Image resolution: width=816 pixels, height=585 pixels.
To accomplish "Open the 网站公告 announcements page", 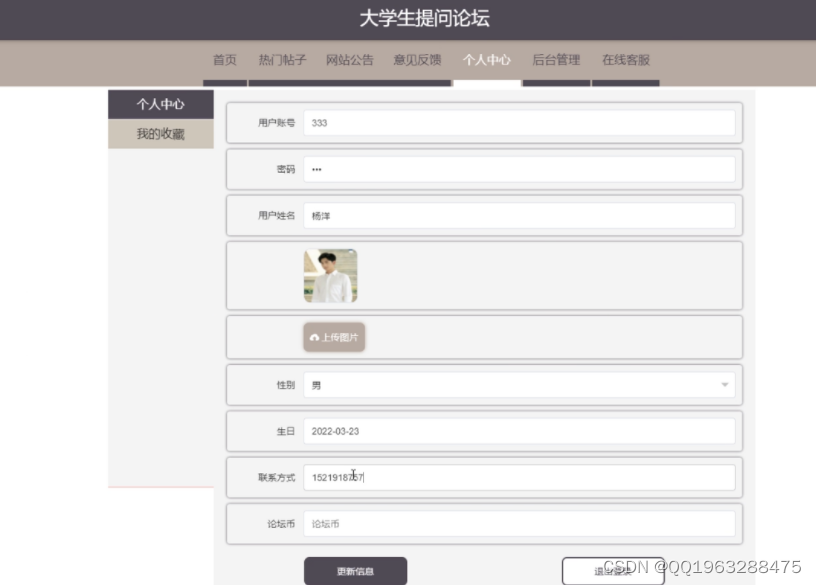I will pyautogui.click(x=348, y=60).
